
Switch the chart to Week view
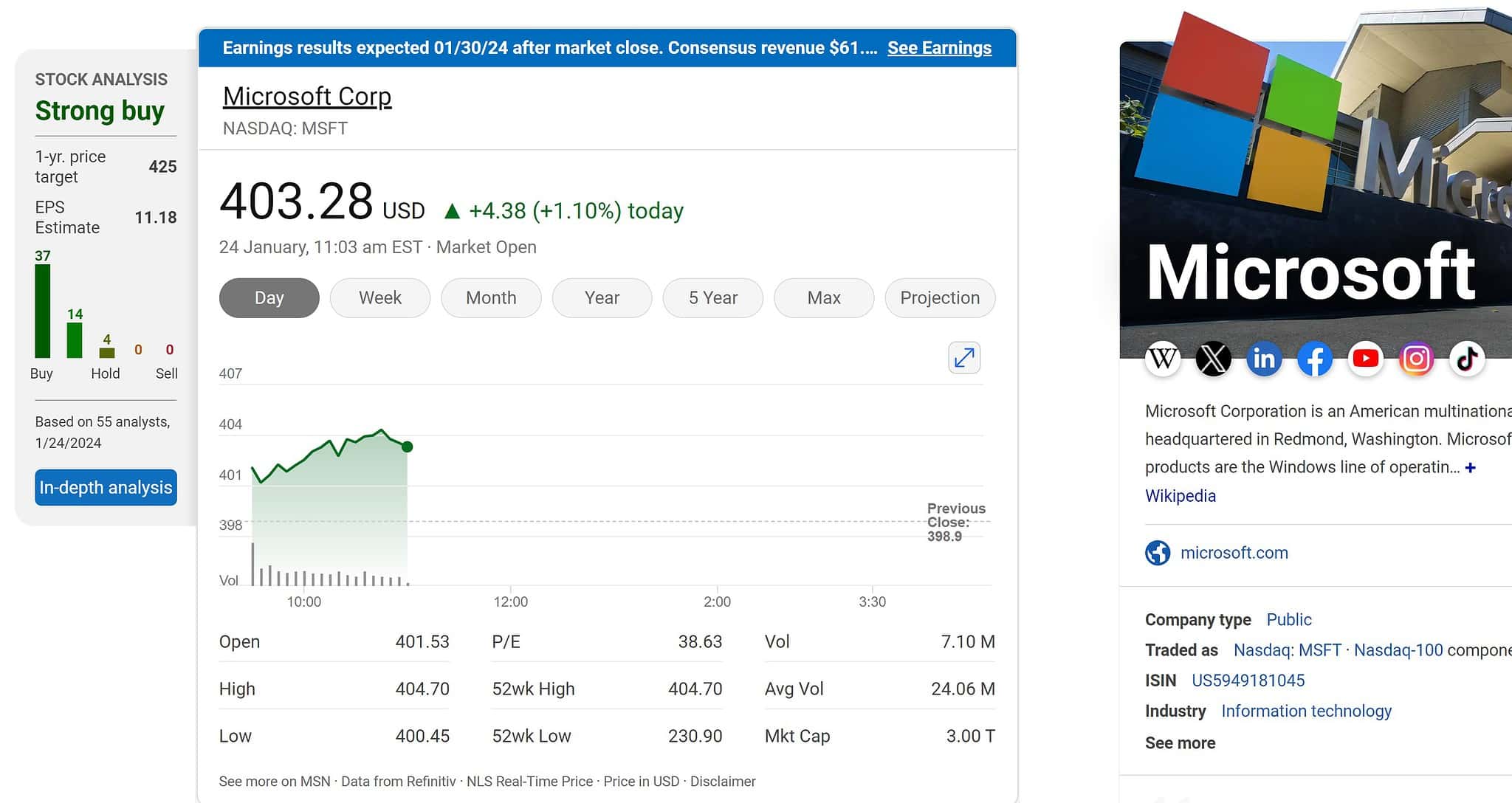(379, 297)
